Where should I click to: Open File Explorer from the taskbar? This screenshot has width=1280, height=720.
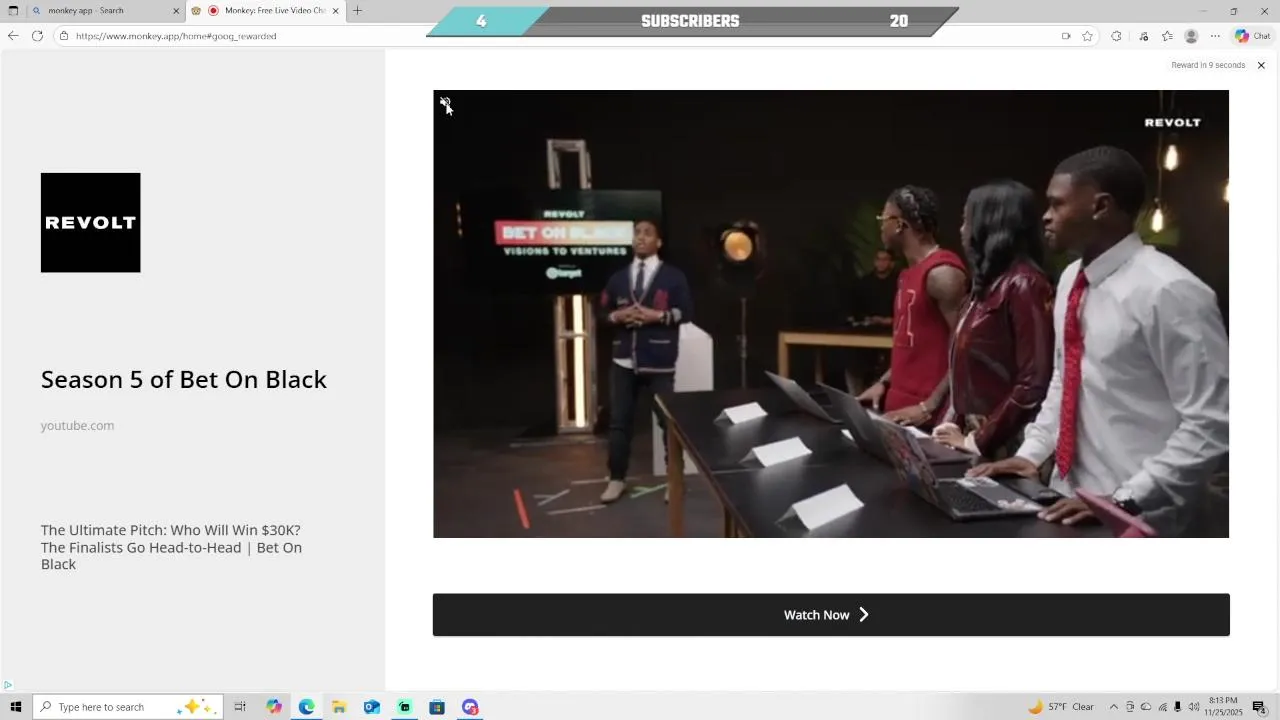point(339,707)
